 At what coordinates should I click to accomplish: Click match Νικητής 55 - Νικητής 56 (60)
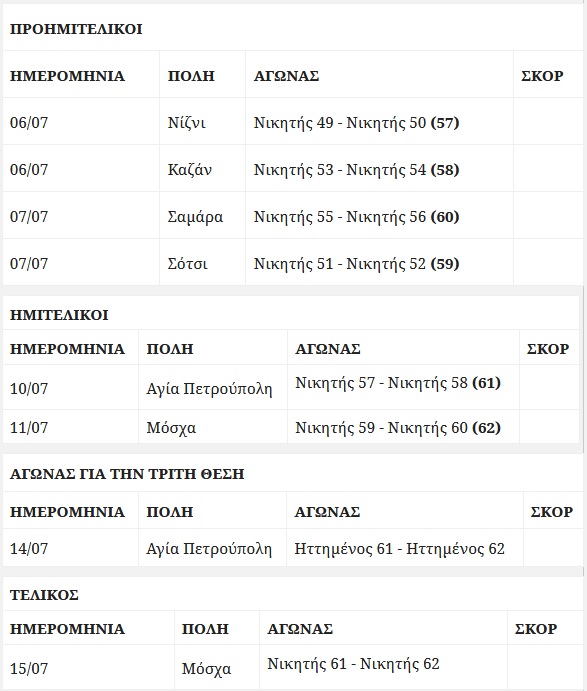(x=357, y=217)
